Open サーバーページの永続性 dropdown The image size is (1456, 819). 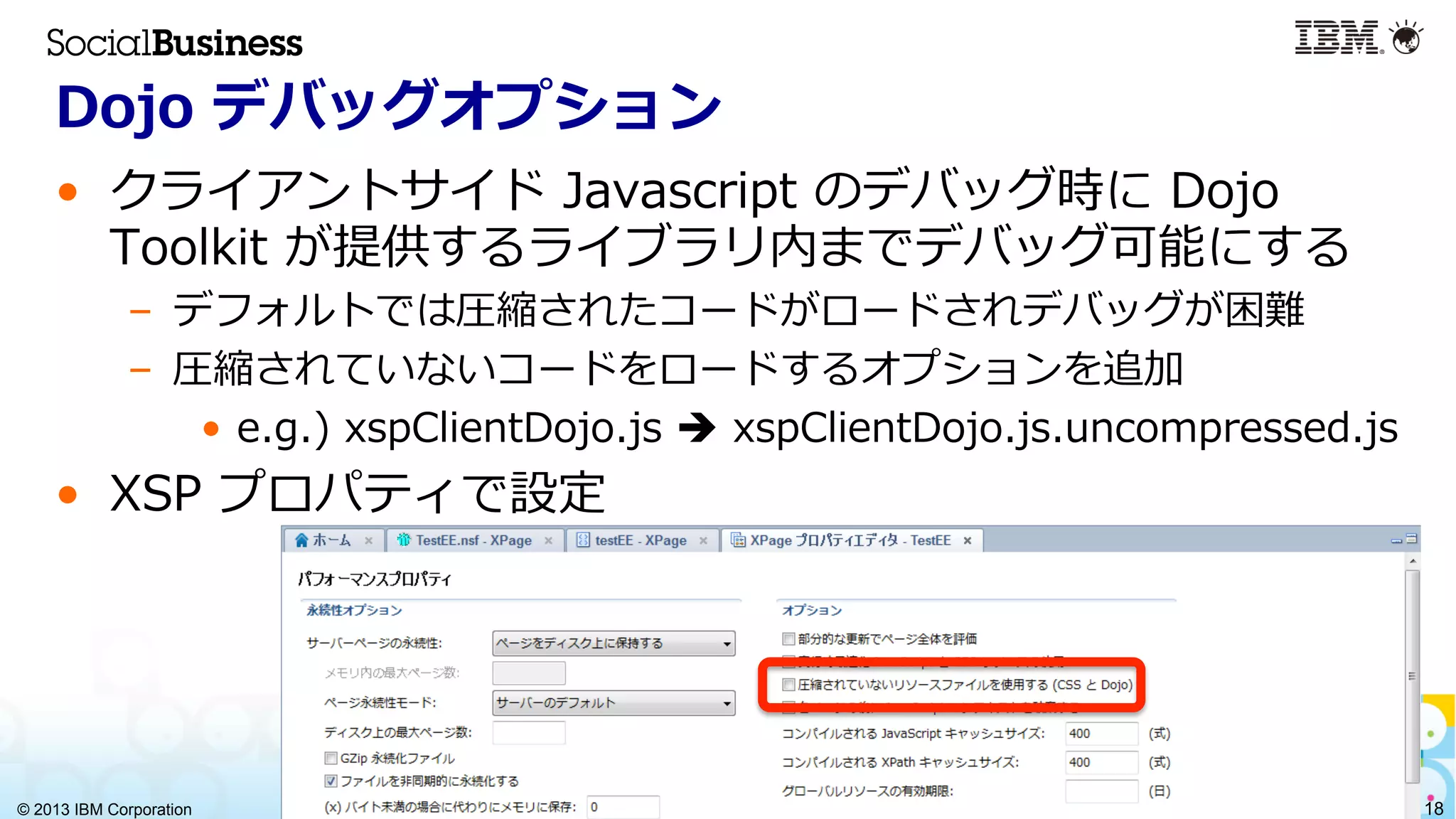coord(614,643)
